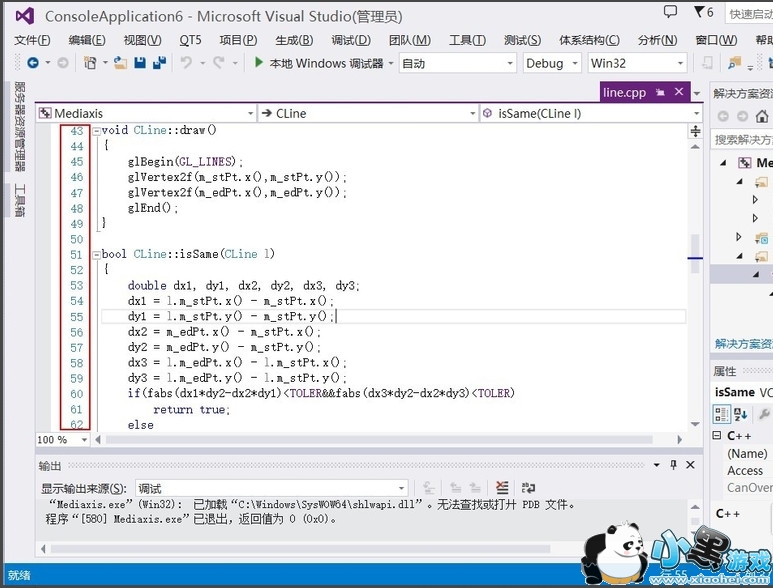This screenshot has width=773, height=588.
Task: Click the Undo arrow in toolbar
Action: click(186, 63)
